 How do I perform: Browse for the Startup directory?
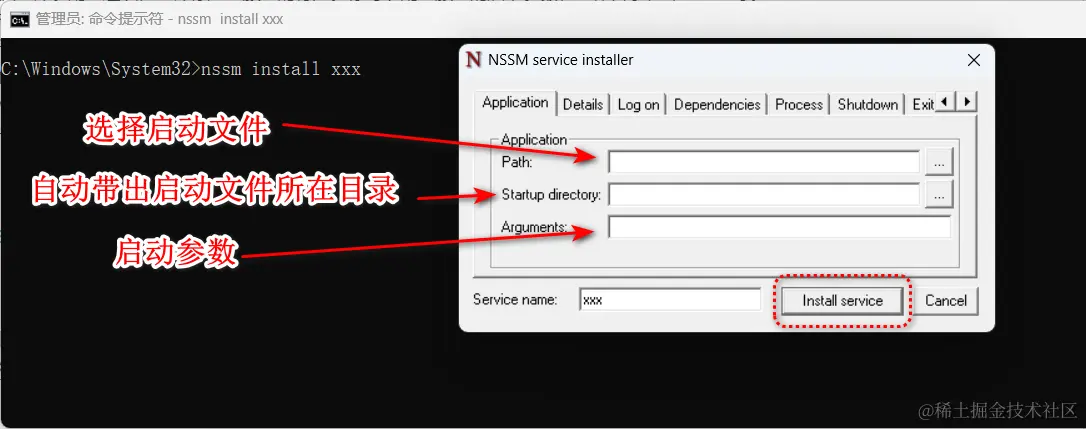point(939,195)
